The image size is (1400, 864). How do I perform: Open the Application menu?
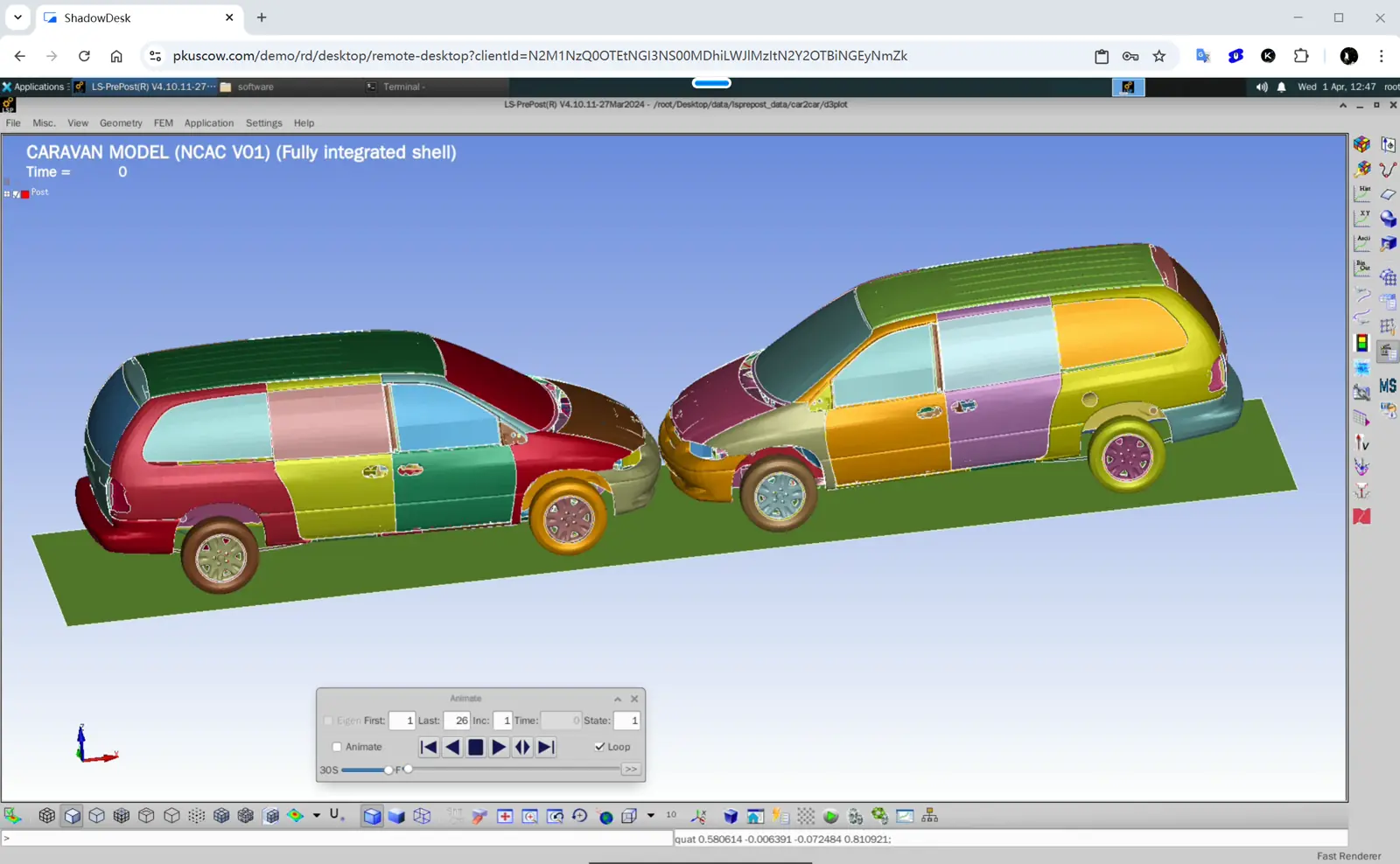pos(209,123)
